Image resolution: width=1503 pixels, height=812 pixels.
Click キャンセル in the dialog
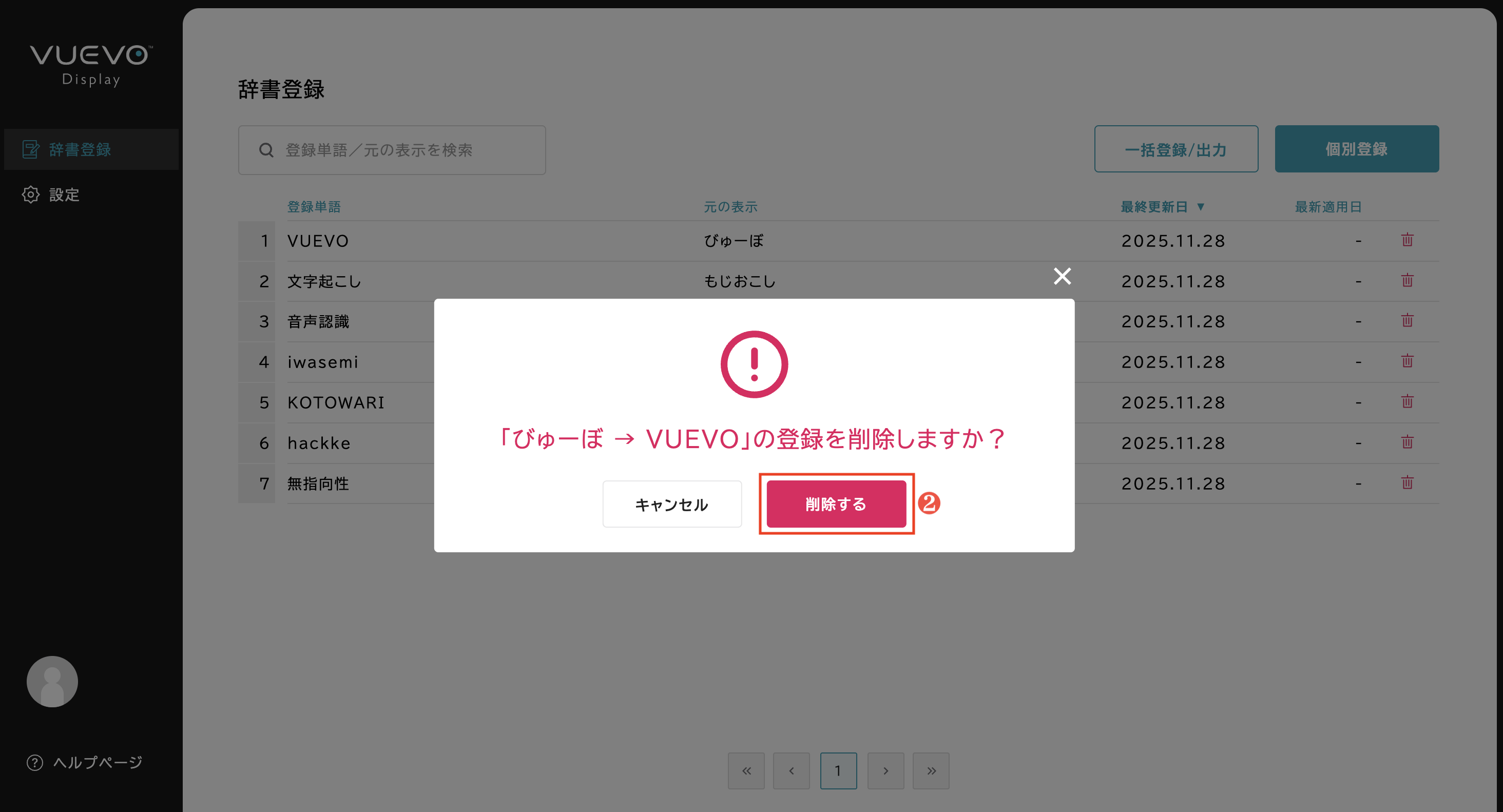[671, 504]
